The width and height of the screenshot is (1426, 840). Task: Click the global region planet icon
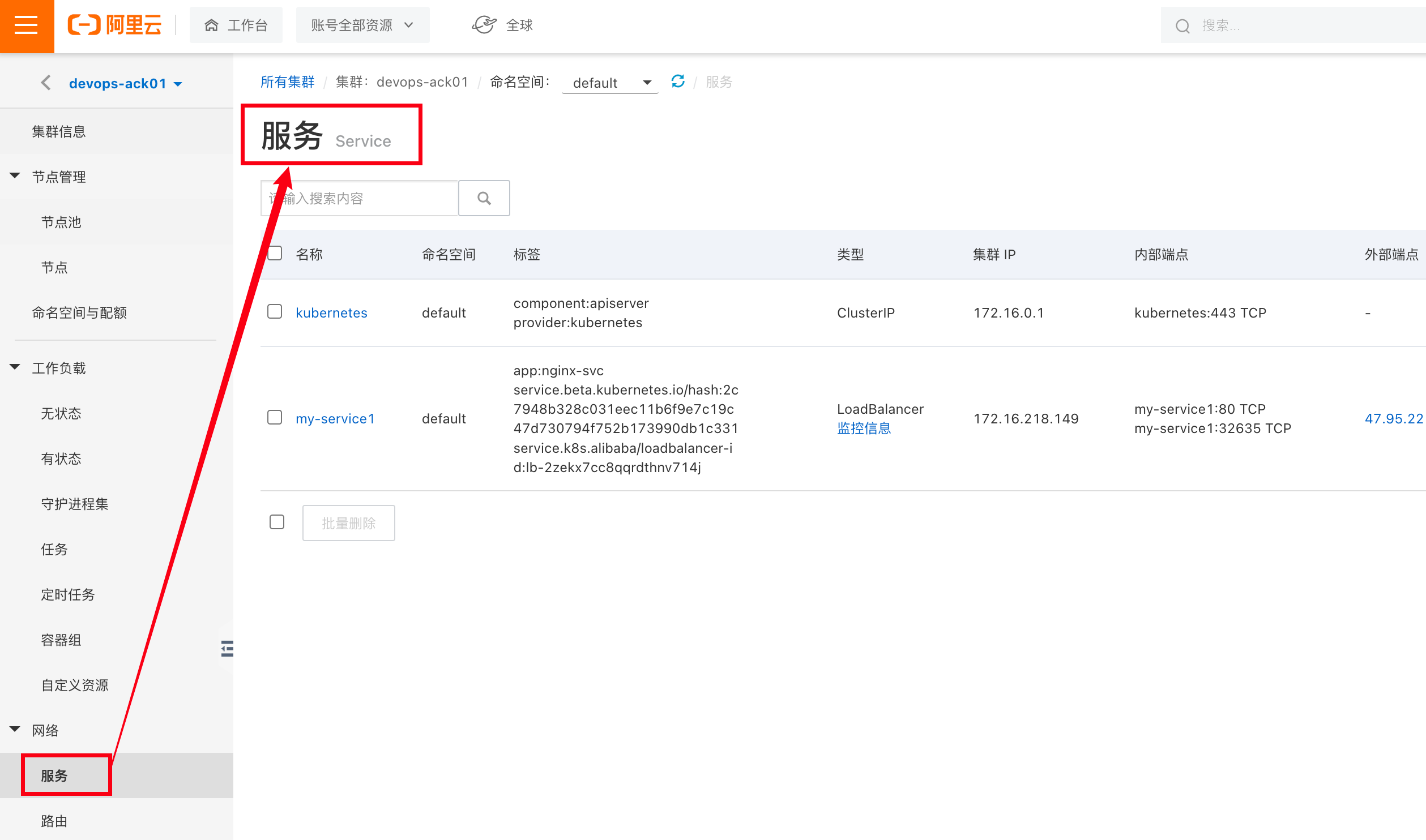coord(484,25)
